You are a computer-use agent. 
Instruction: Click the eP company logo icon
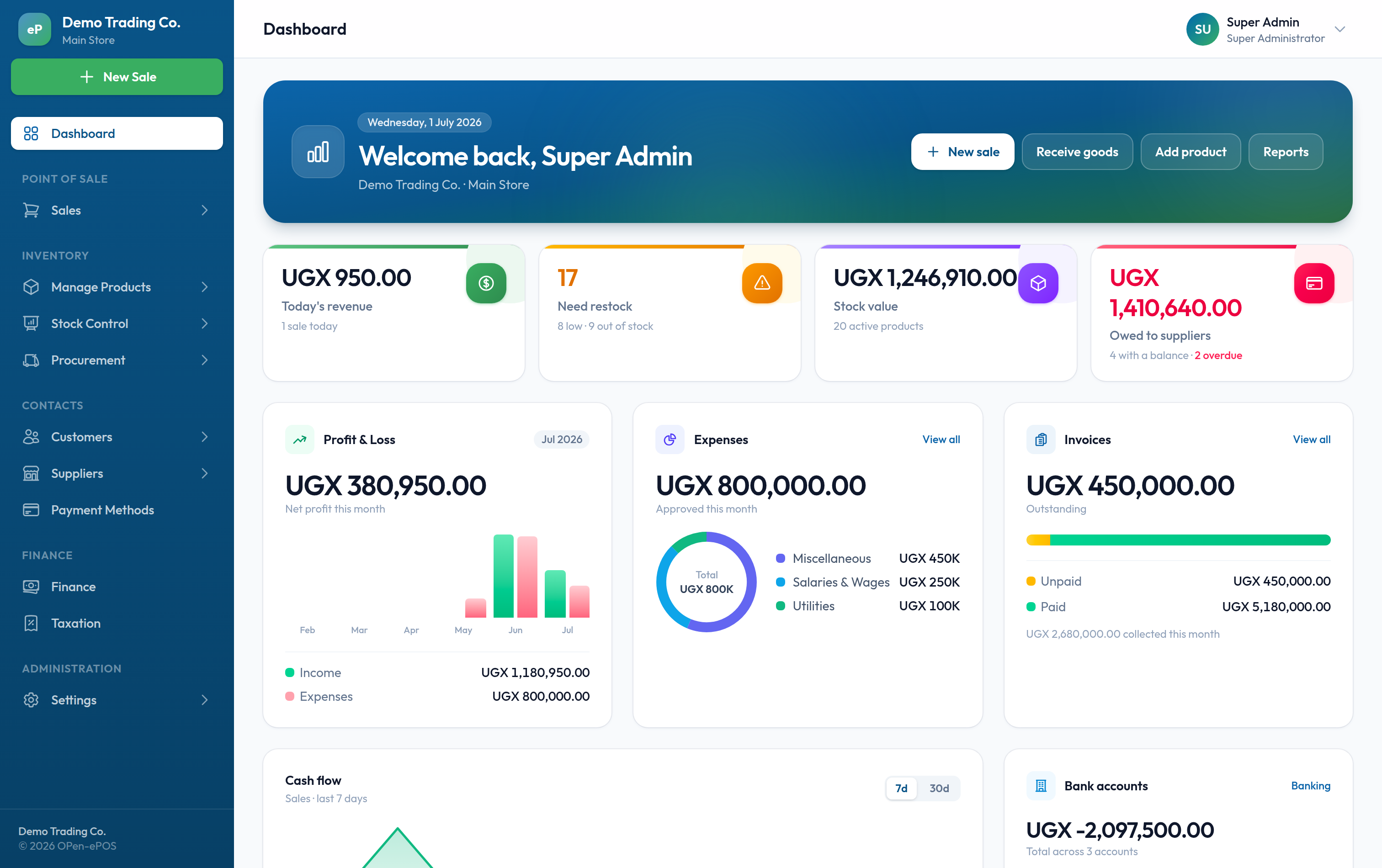click(34, 29)
